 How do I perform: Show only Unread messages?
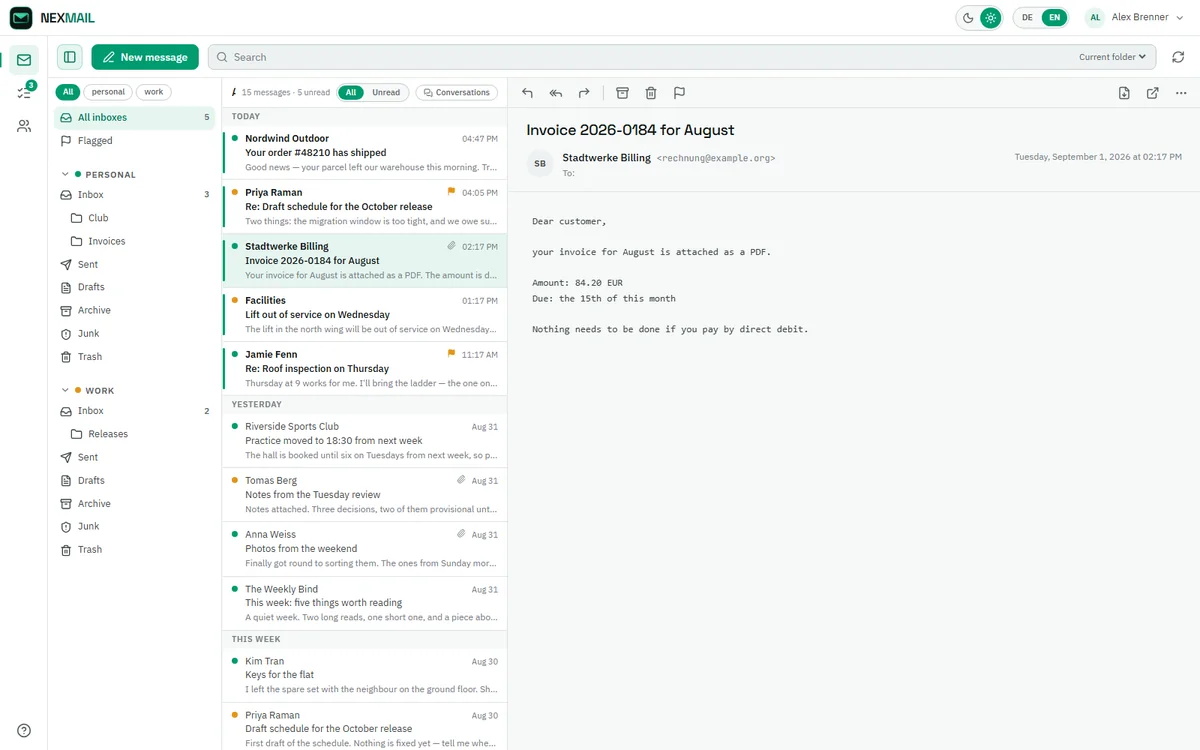386,92
